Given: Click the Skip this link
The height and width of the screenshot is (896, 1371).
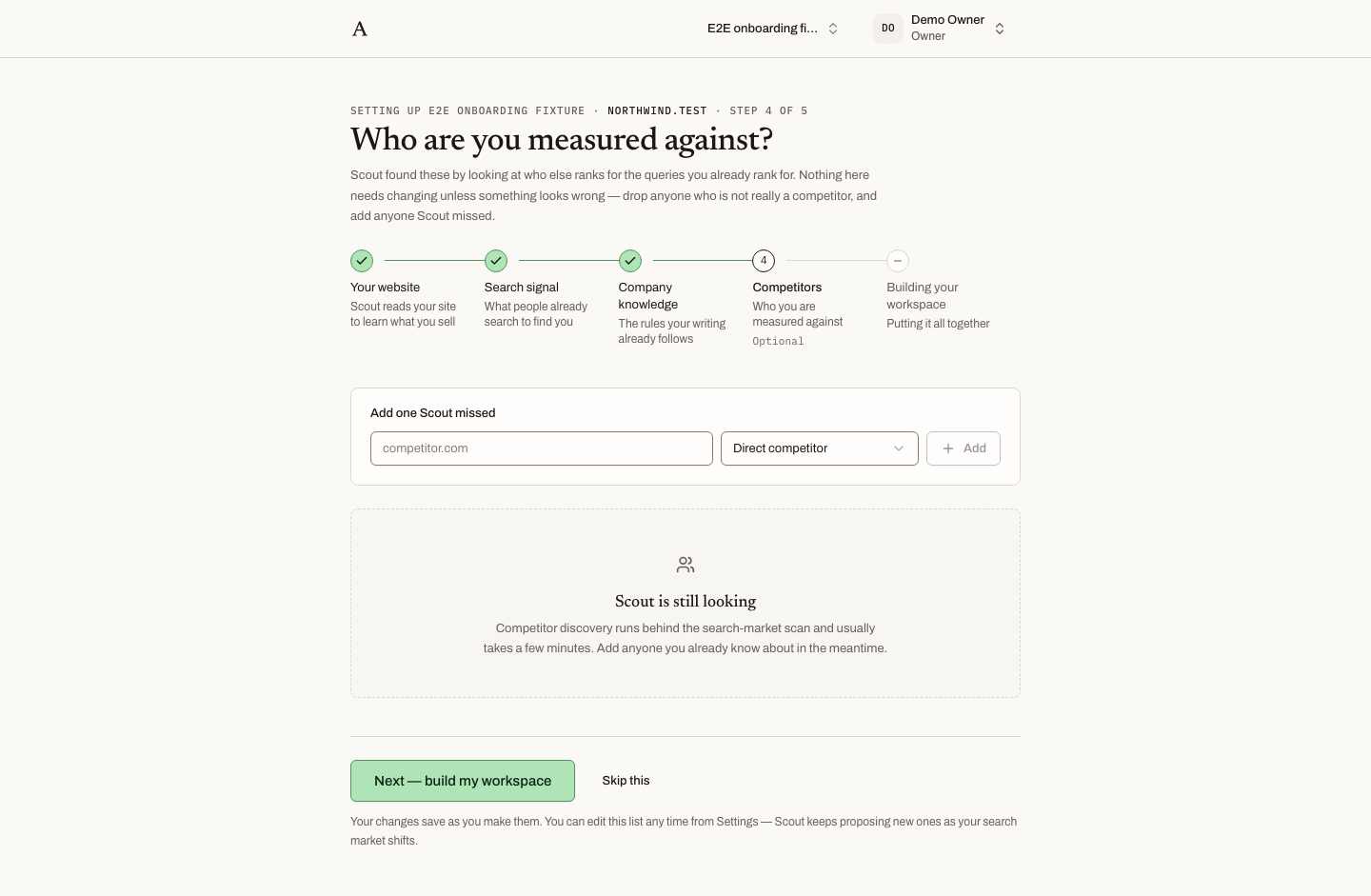Looking at the screenshot, I should pos(626,781).
